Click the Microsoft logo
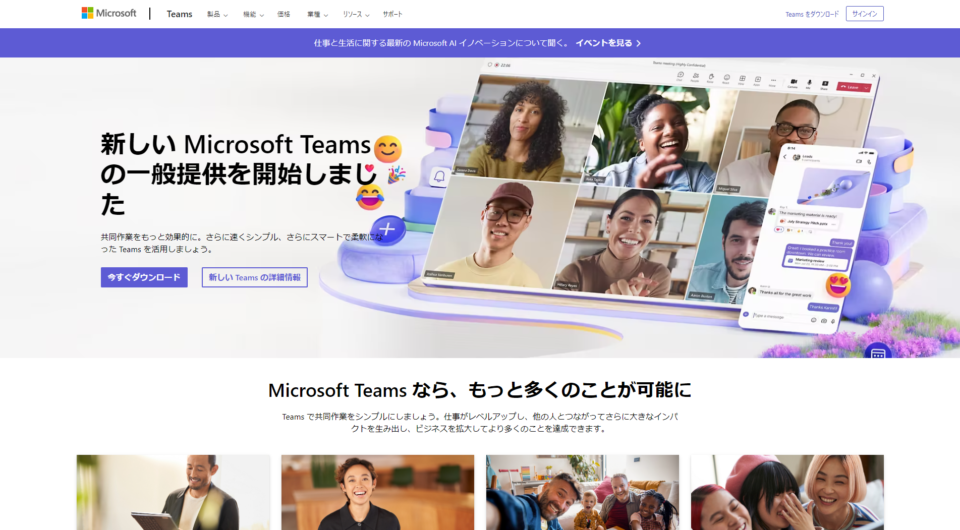 pyautogui.click(x=109, y=13)
